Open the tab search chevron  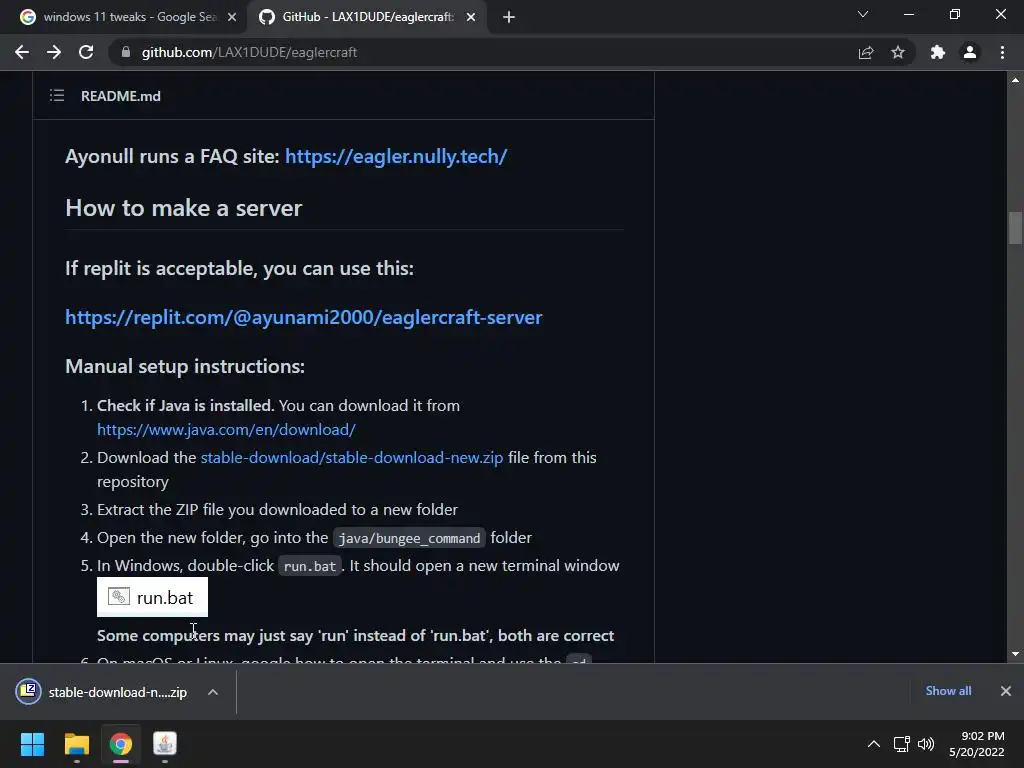click(x=863, y=14)
